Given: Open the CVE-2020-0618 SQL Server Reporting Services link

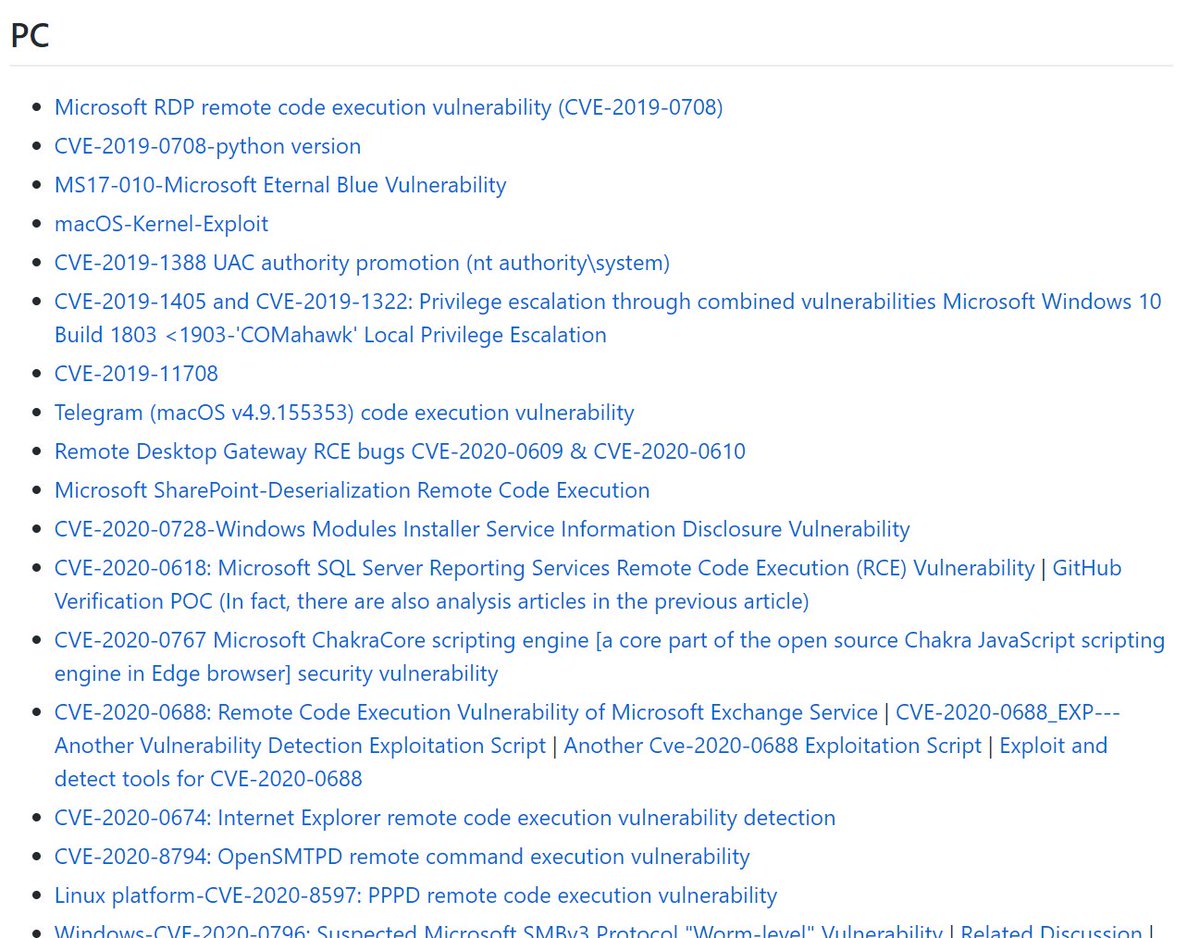Looking at the screenshot, I should (x=544, y=568).
